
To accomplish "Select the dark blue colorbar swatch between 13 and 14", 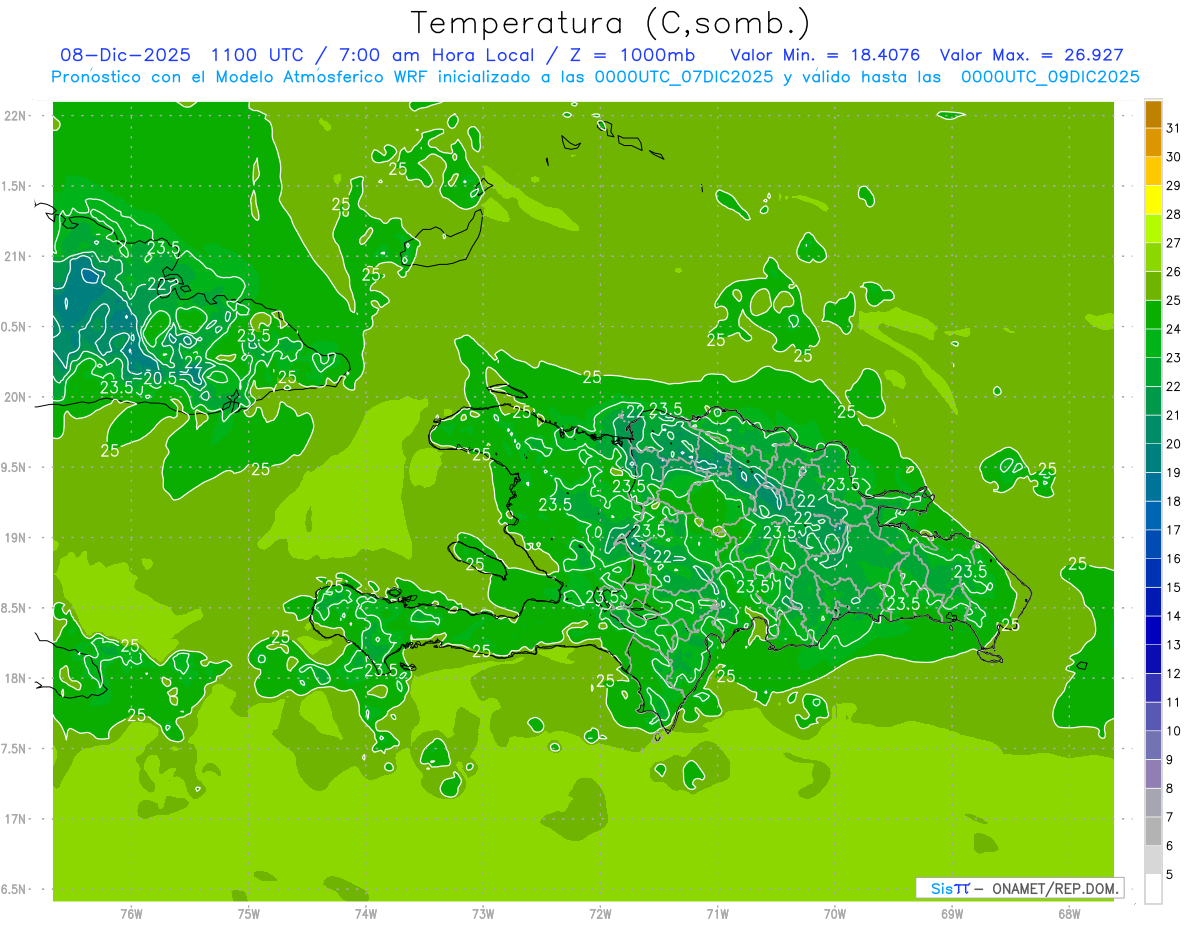I will tap(1153, 630).
